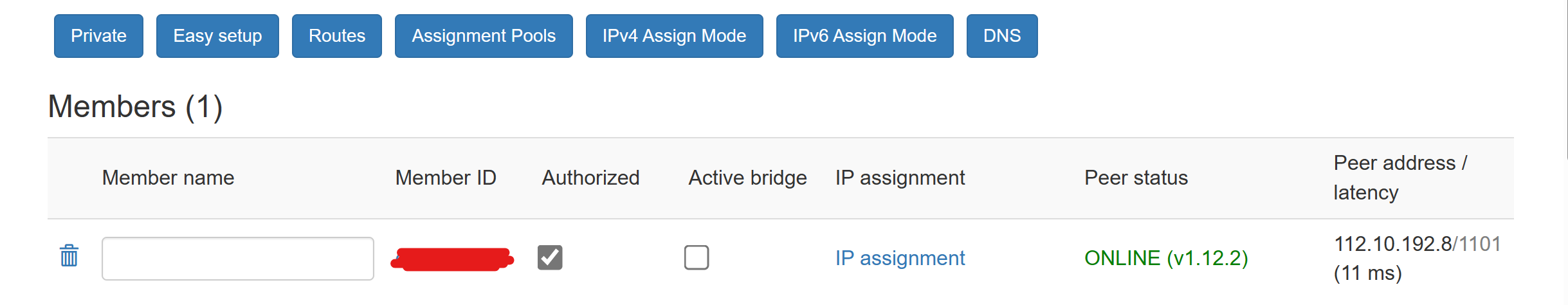Click the Easy setup button

217,36
